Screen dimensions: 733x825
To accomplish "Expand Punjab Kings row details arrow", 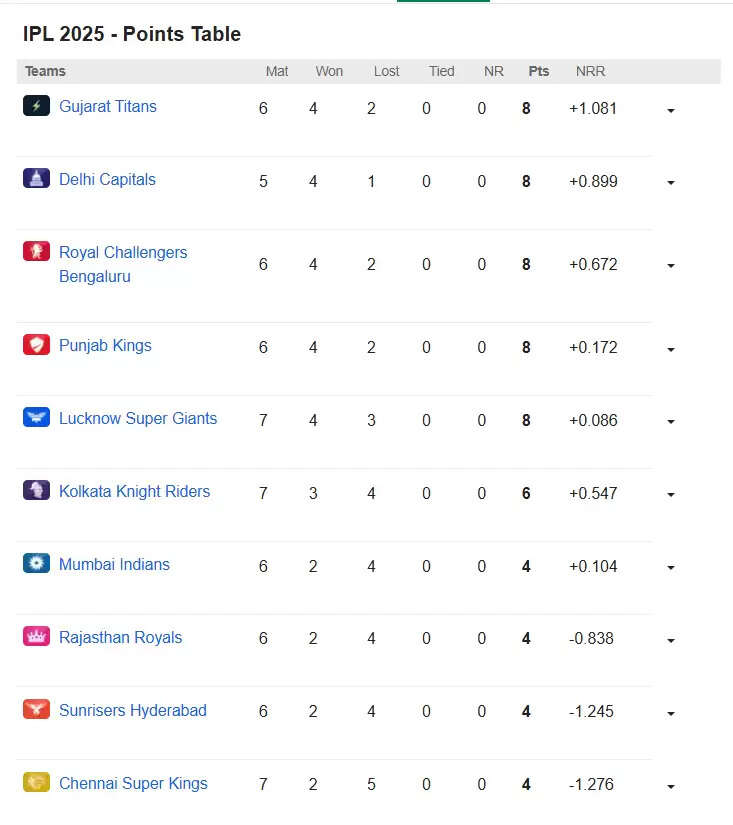I will [671, 350].
